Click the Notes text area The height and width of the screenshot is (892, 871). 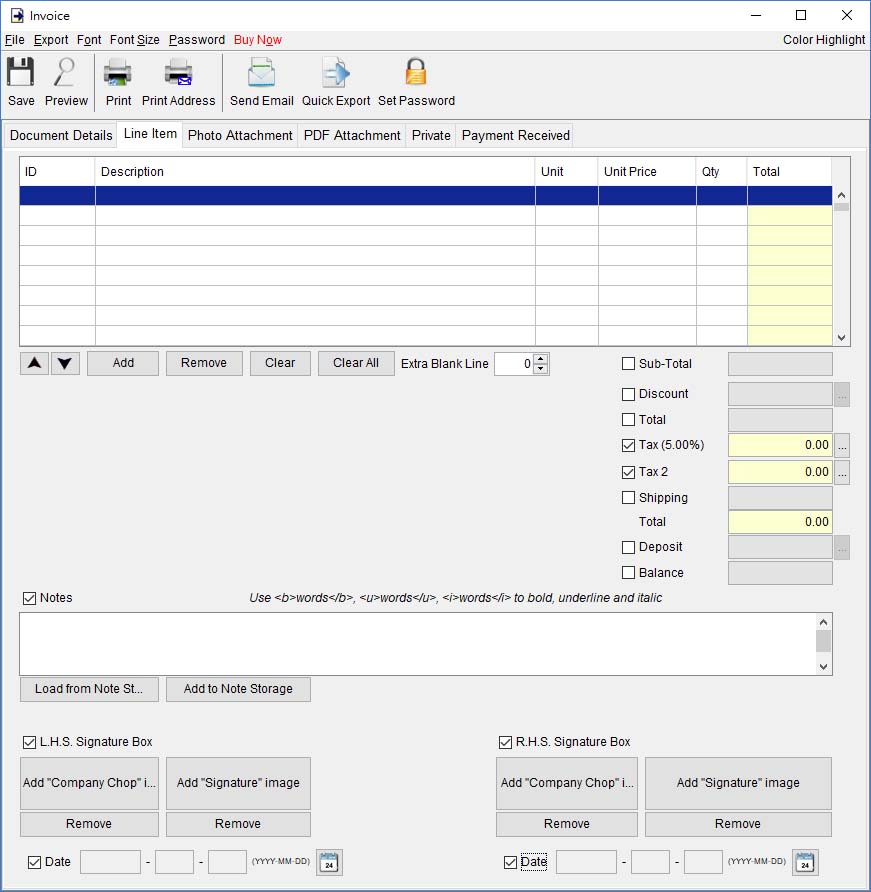(x=418, y=644)
